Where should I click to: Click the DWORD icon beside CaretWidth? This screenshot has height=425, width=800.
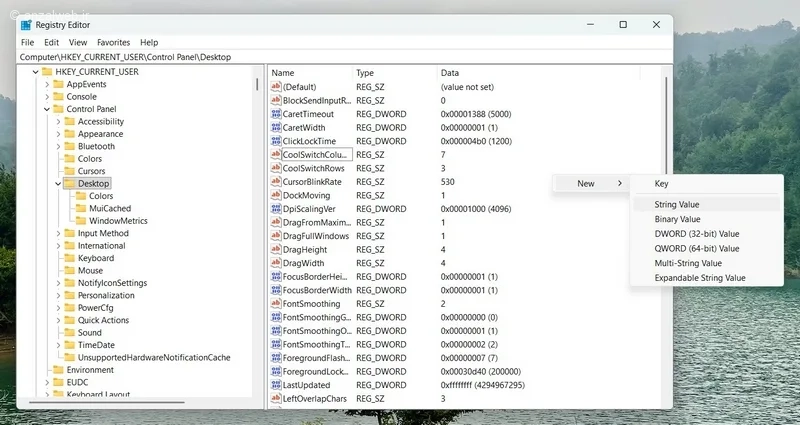coord(276,128)
